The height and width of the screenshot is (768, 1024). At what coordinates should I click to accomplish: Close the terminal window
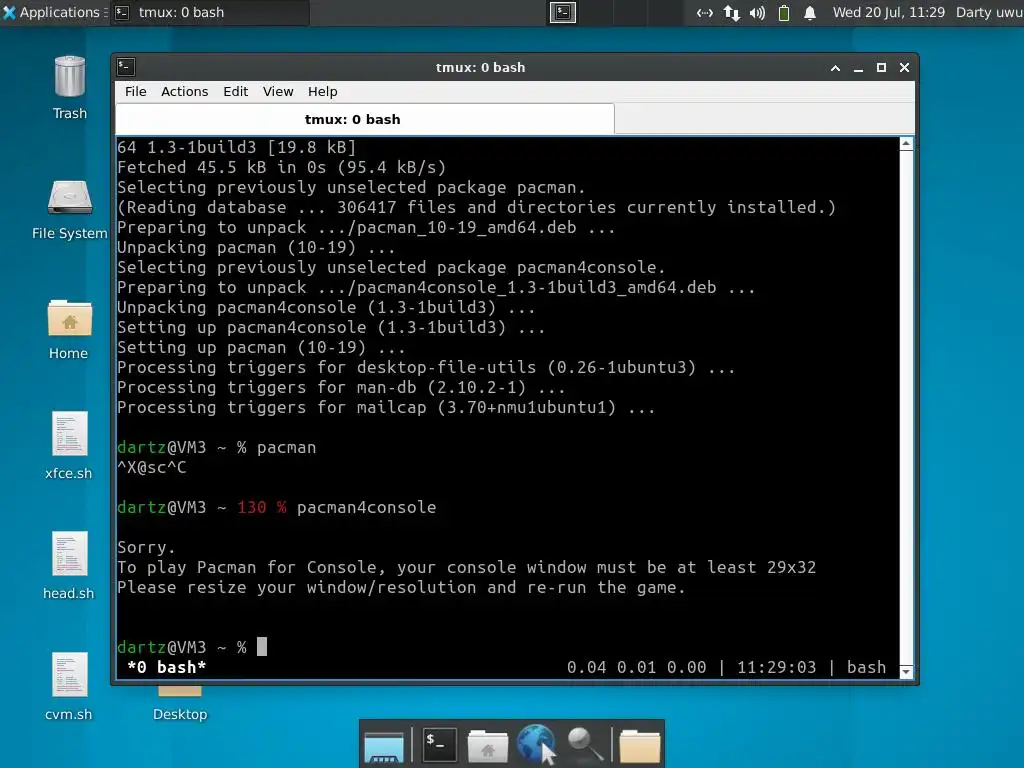point(904,68)
